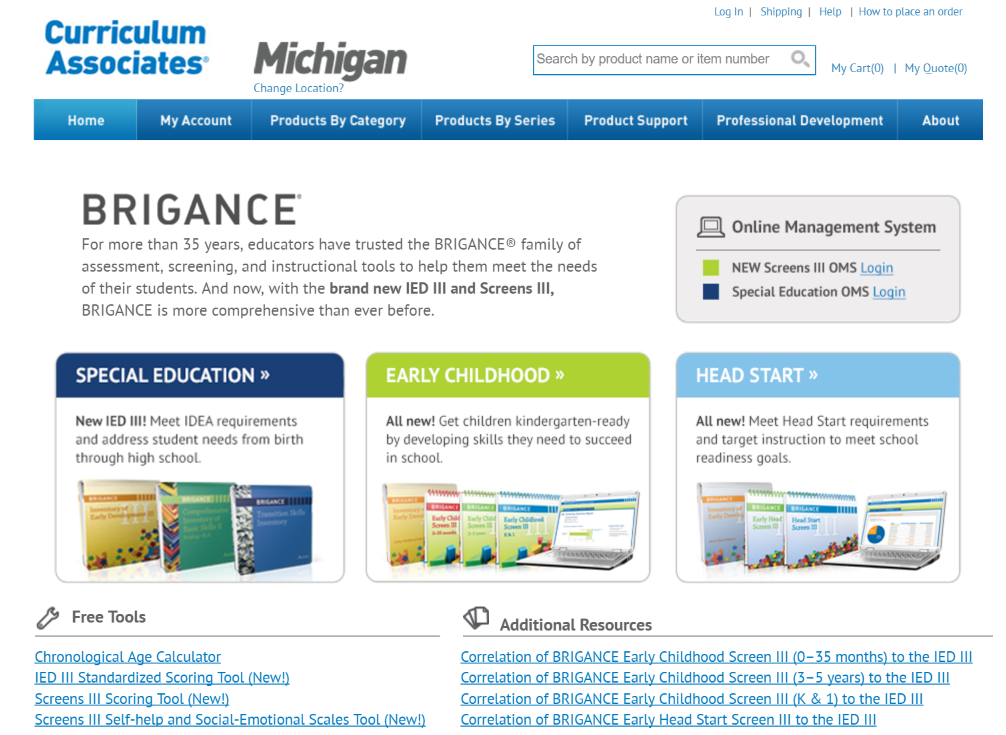Click the search magnifying glass icon

click(x=799, y=59)
